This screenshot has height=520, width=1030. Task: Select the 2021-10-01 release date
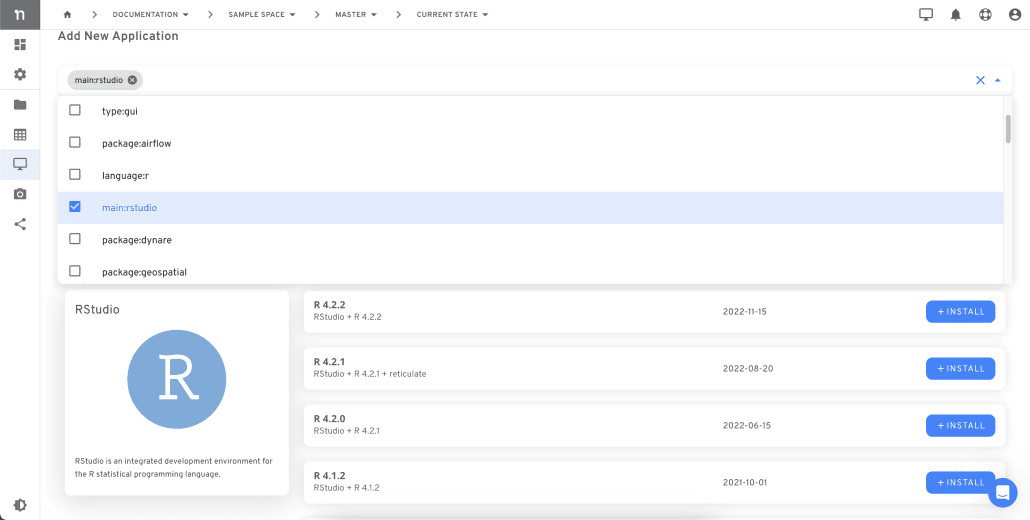point(745,483)
